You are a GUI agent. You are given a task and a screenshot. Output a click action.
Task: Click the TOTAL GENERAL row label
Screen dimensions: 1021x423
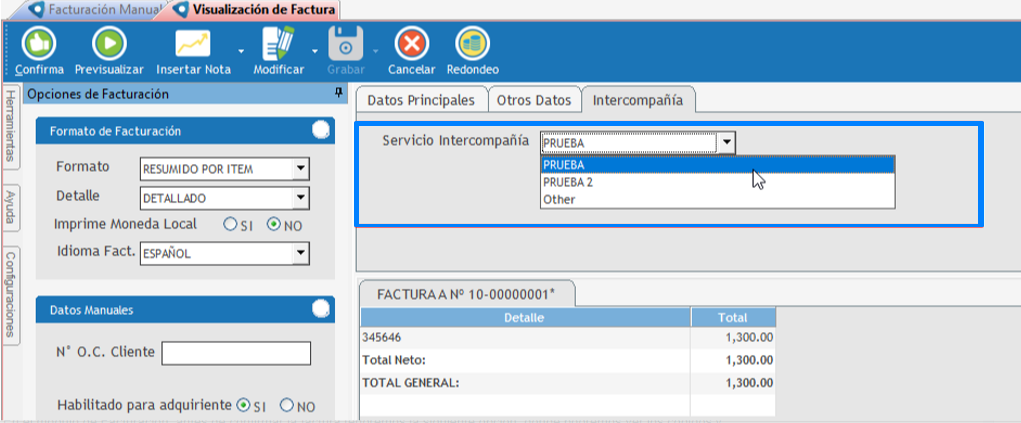[411, 383]
